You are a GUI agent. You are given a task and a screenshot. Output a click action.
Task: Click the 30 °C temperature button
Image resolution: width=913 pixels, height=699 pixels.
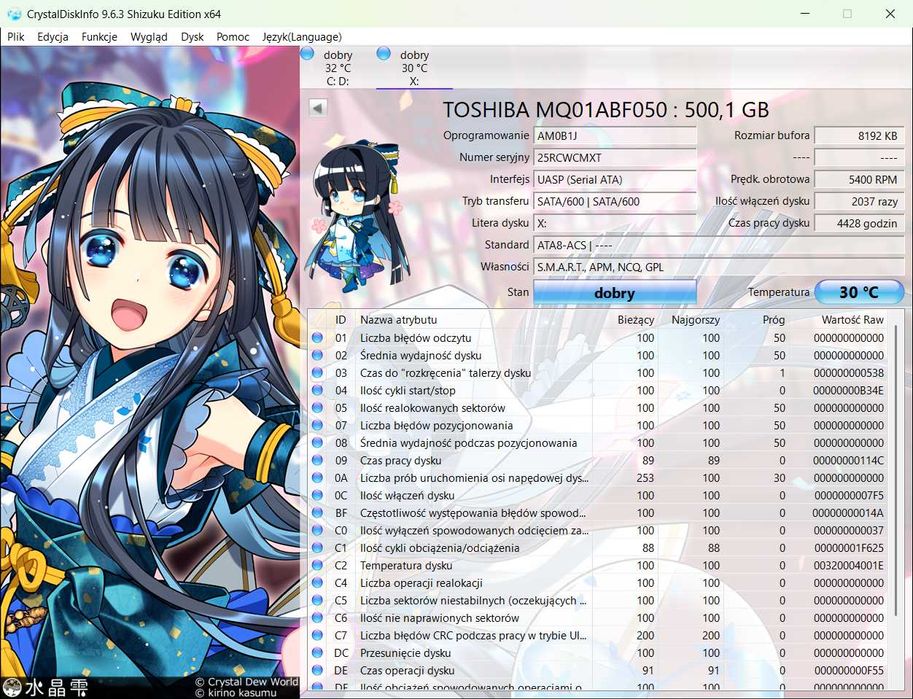click(859, 292)
